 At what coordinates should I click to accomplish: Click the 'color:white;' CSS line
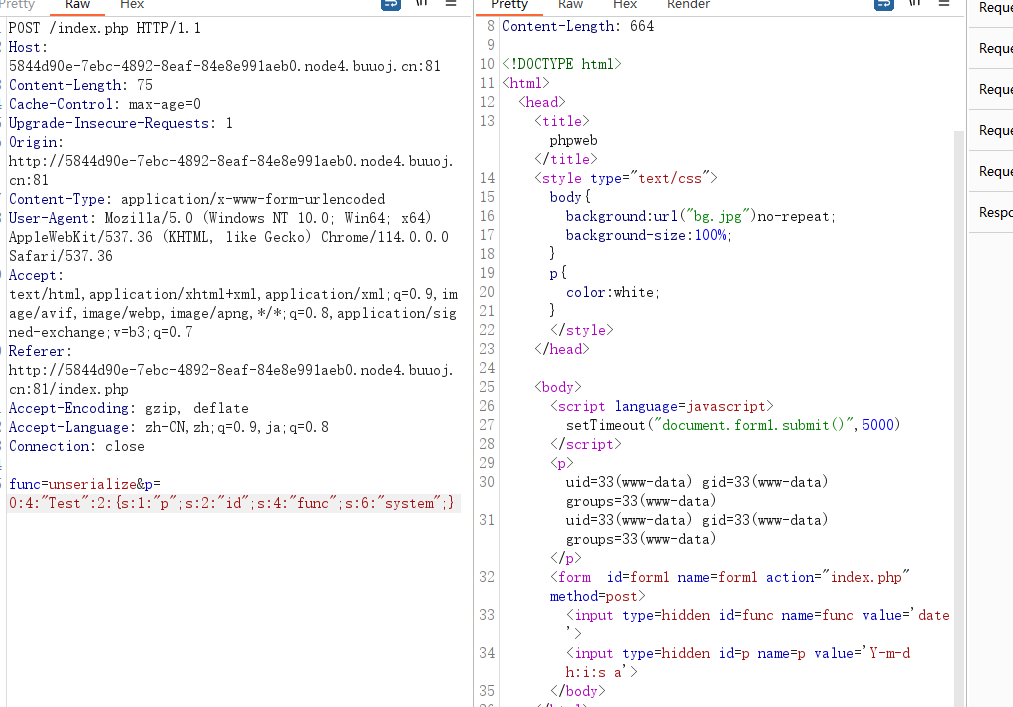pyautogui.click(x=613, y=292)
